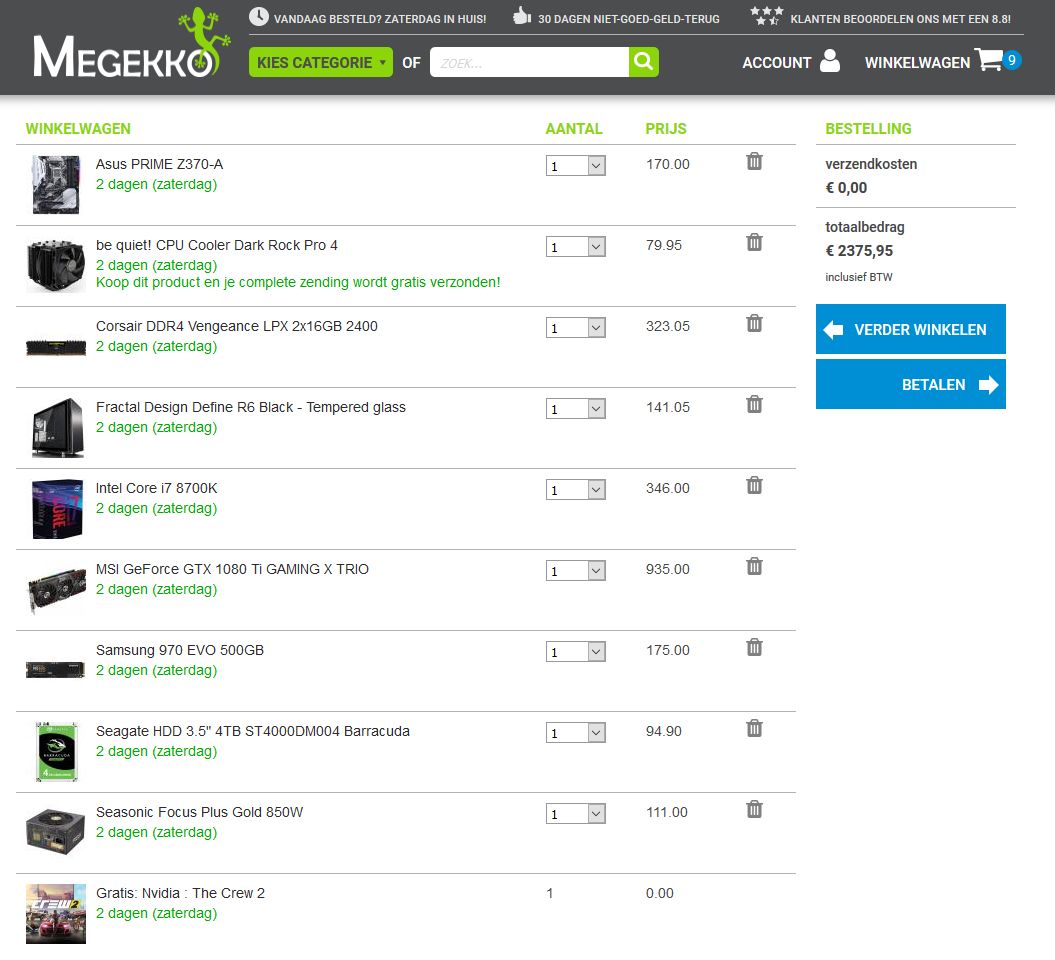The width and height of the screenshot is (1055, 960).
Task: Open Seagate HDD 4TB Barracuda product link
Action: 253,731
